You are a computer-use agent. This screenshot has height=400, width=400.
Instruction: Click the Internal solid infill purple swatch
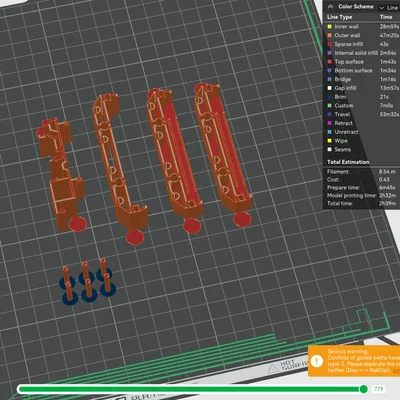330,53
